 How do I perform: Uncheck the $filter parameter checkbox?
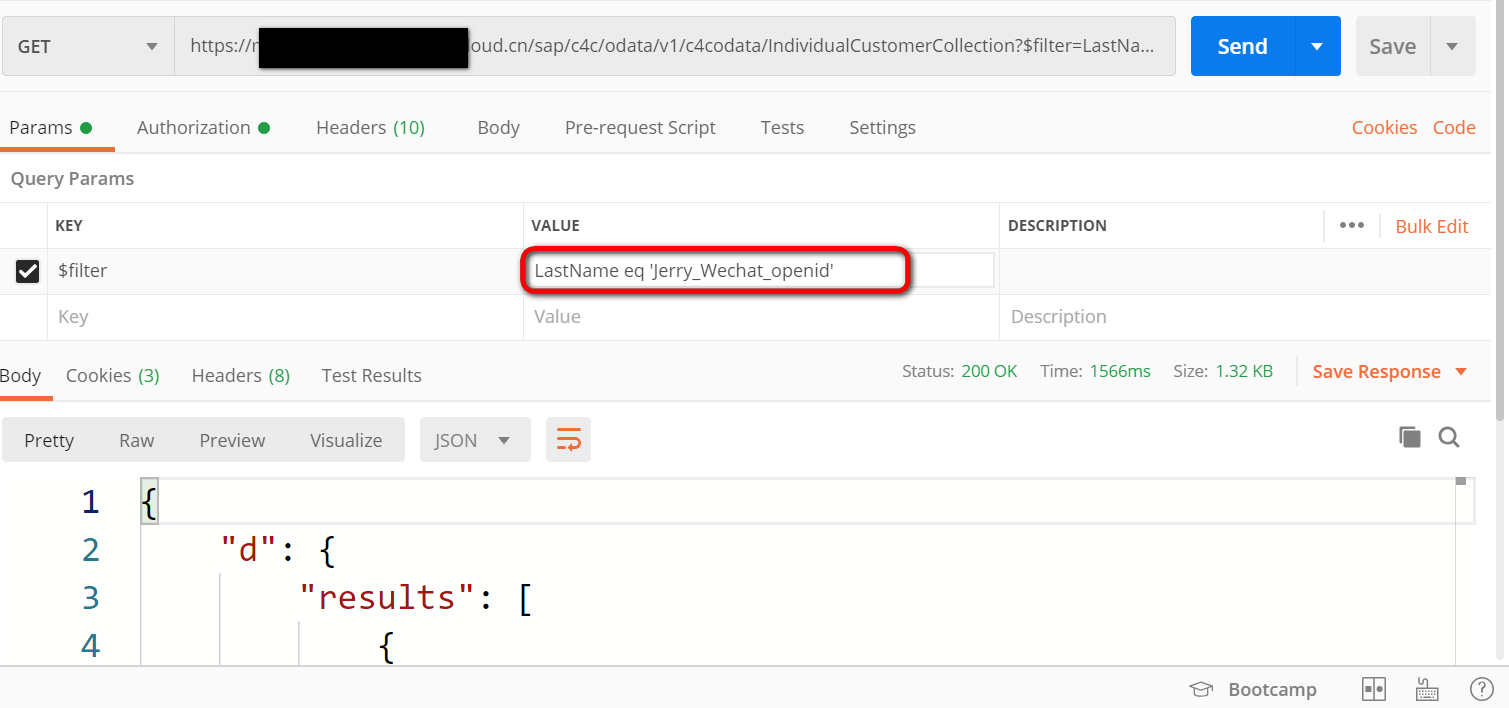pos(27,271)
